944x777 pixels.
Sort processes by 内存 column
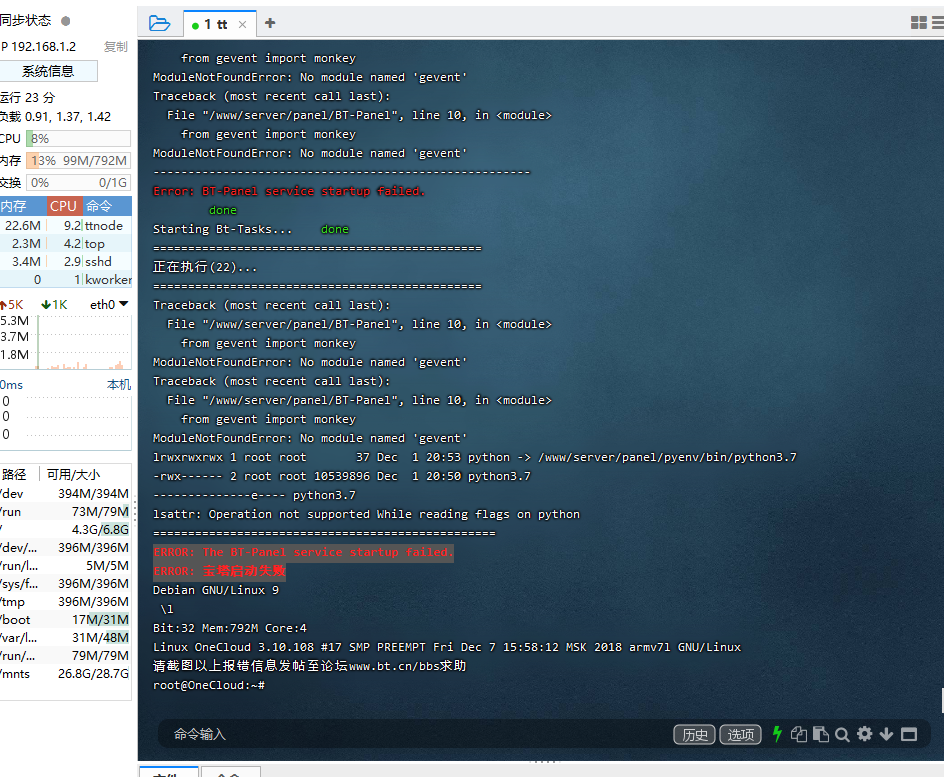pyautogui.click(x=23, y=206)
